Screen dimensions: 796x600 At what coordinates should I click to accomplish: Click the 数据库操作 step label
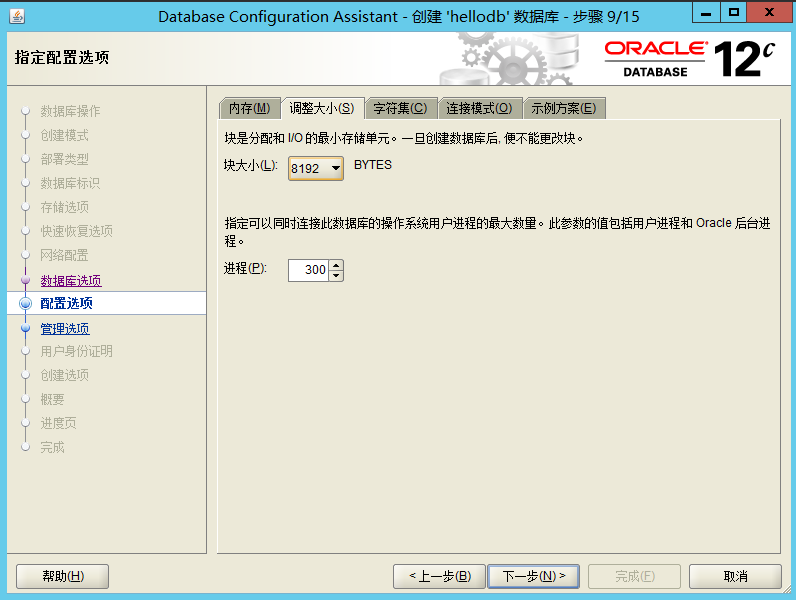pyautogui.click(x=70, y=111)
